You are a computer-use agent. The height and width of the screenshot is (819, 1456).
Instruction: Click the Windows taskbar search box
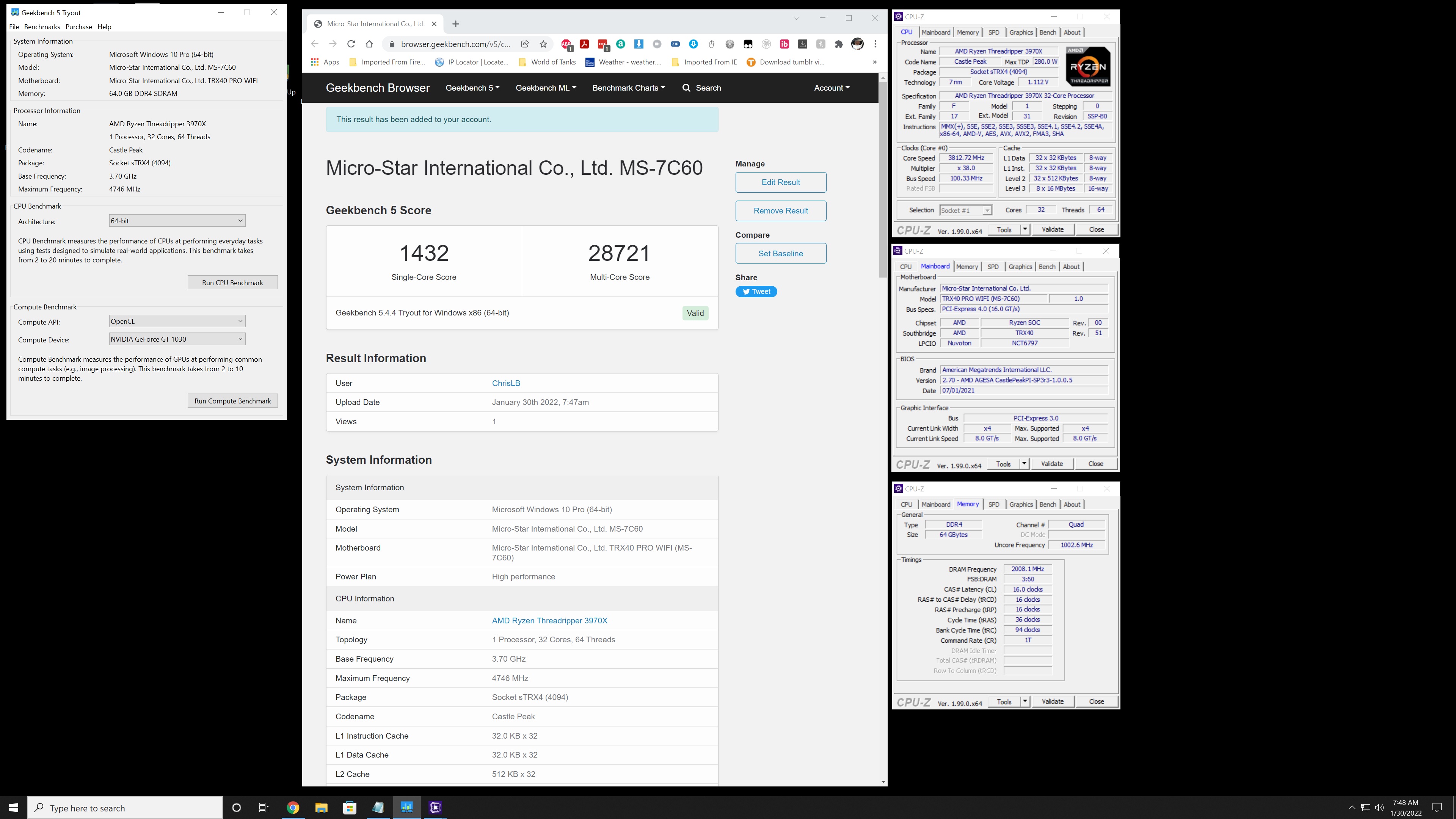(x=126, y=808)
